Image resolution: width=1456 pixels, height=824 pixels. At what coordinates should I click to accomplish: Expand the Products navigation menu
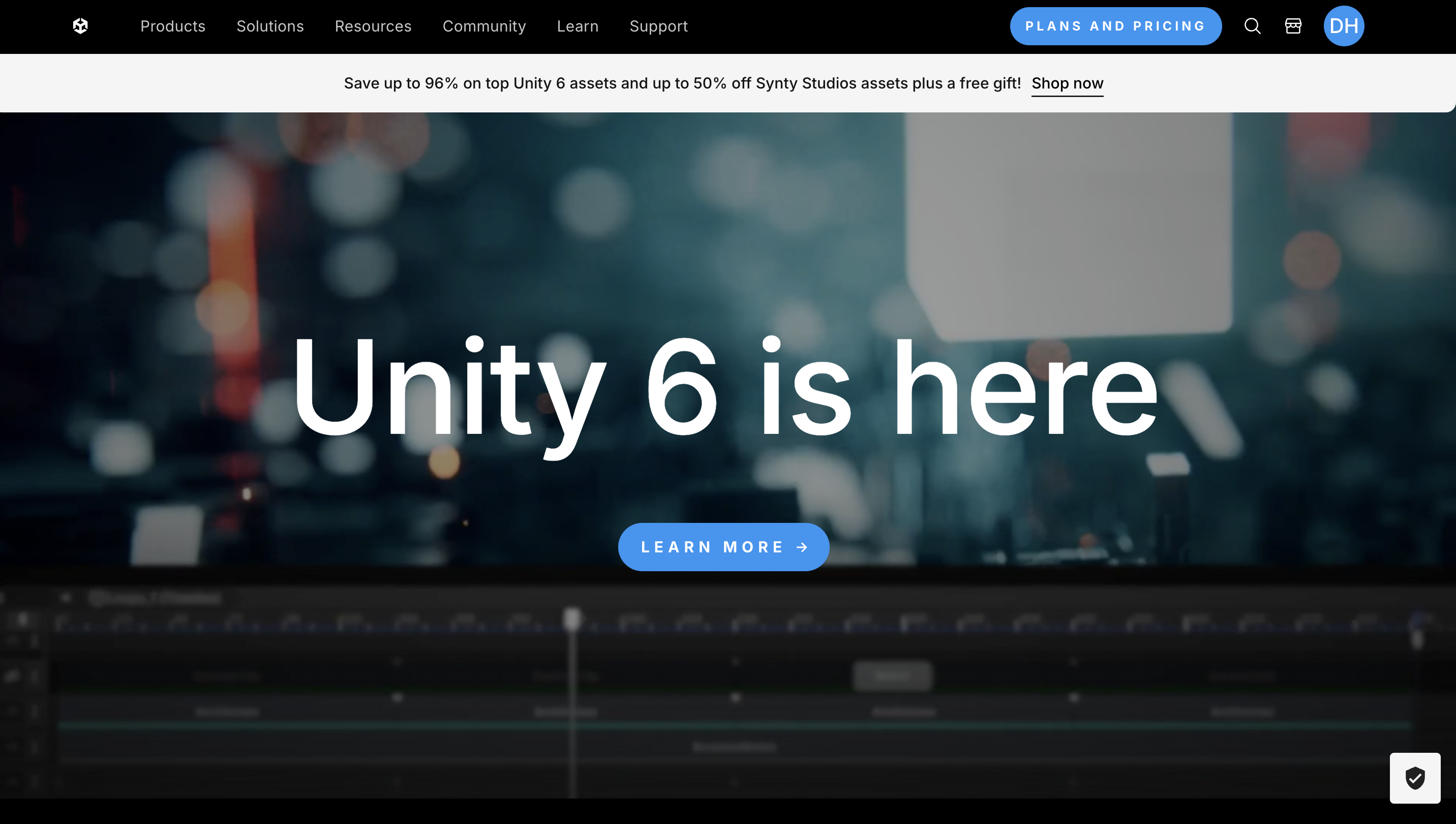[x=172, y=26]
